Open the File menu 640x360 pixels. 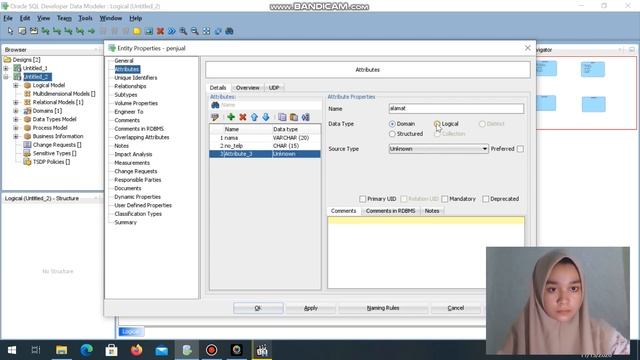(x=8, y=18)
